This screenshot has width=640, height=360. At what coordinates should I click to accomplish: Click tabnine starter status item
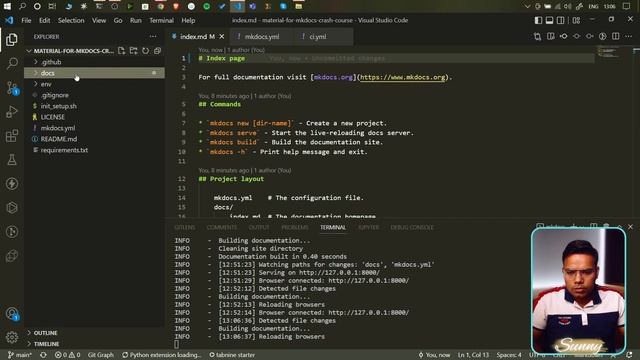(232, 355)
